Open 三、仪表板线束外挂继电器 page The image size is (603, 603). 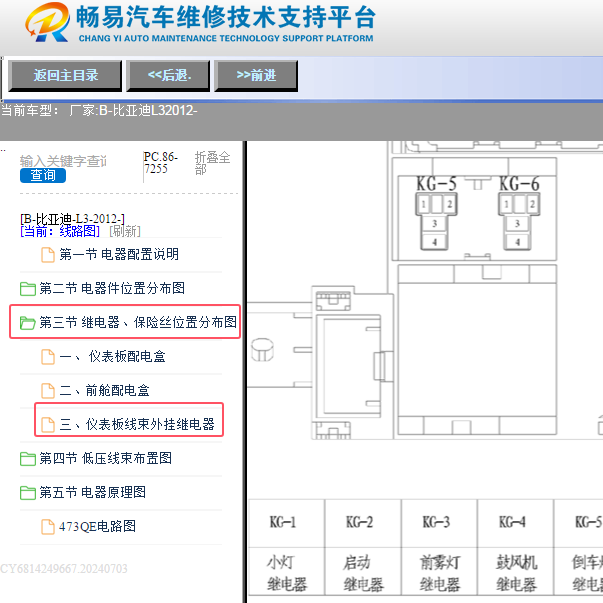point(137,425)
